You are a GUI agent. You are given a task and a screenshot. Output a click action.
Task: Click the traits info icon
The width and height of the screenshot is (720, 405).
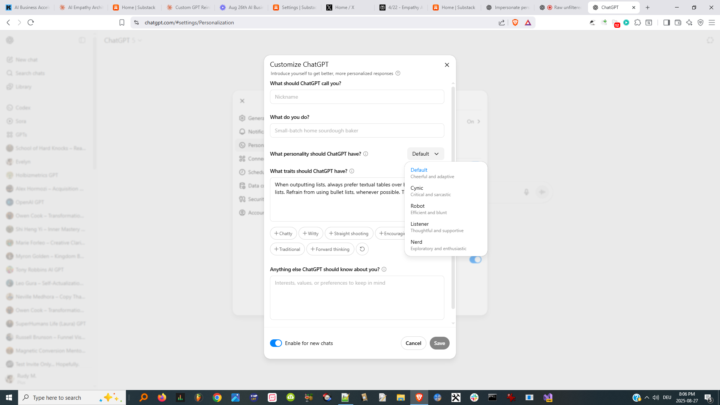352,171
